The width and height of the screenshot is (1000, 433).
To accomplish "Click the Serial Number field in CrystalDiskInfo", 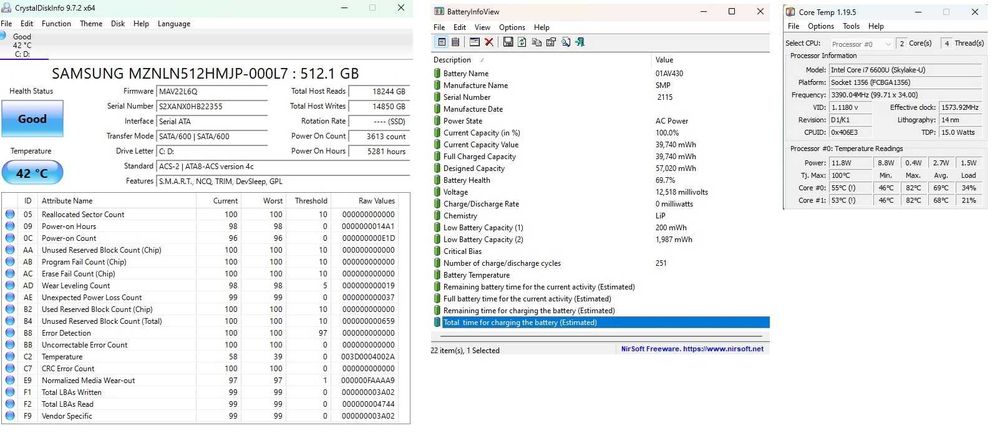I will [212, 106].
